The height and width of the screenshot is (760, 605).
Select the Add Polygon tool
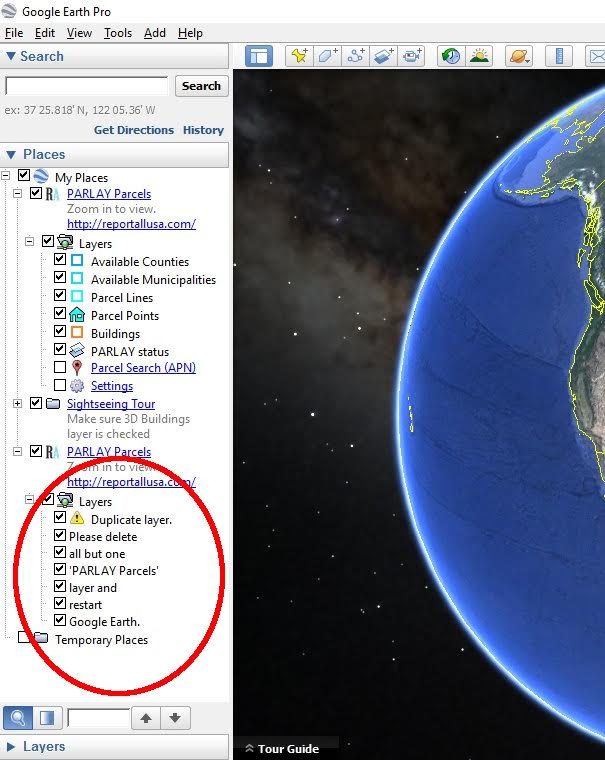click(x=327, y=56)
